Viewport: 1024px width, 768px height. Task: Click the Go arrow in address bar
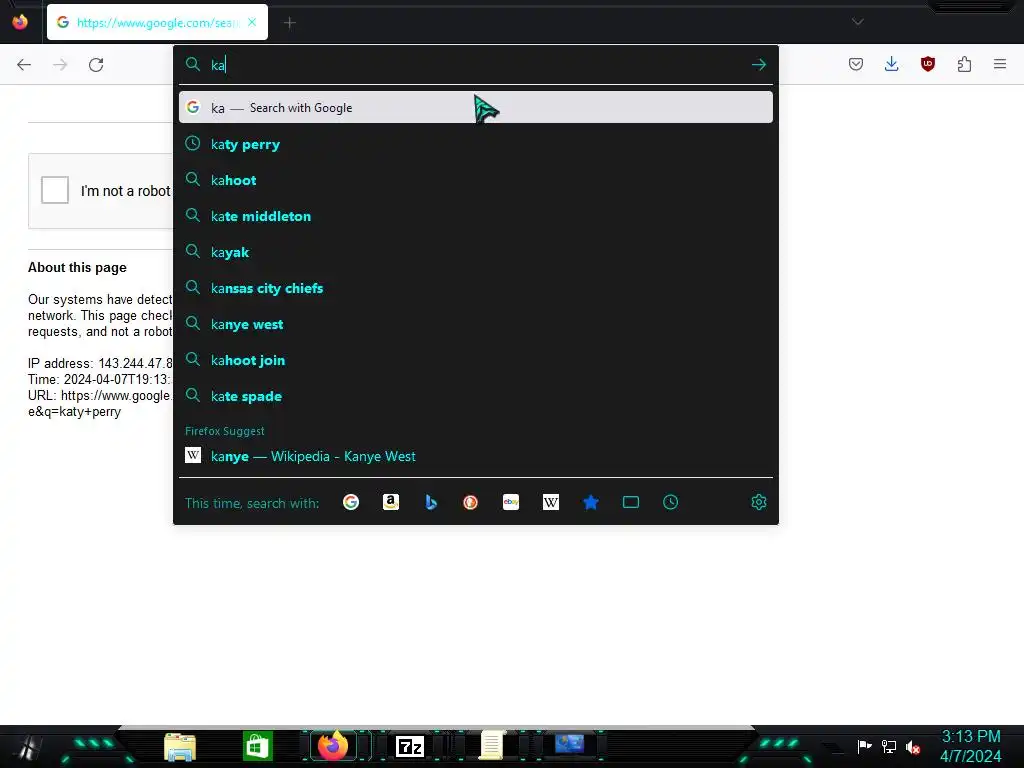pyautogui.click(x=758, y=65)
